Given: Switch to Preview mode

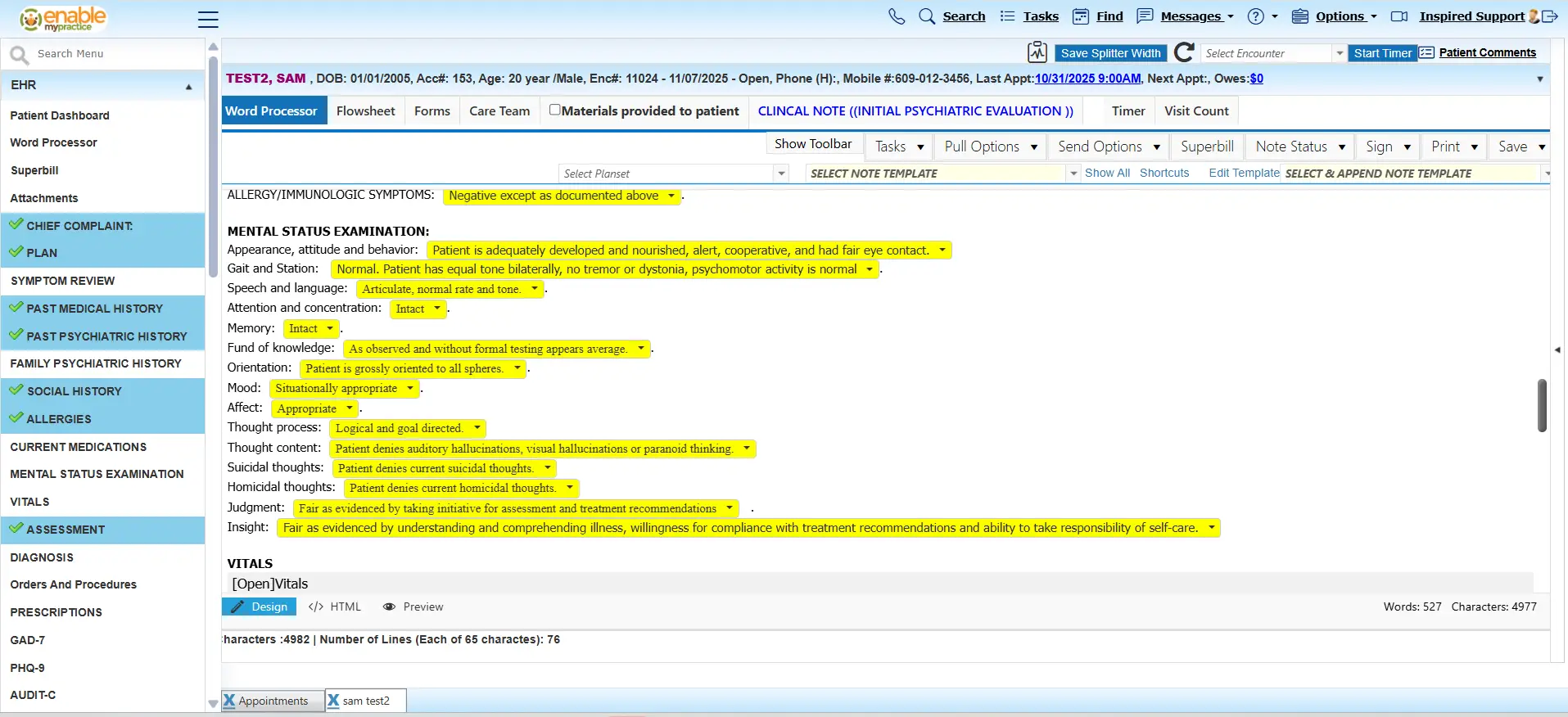Looking at the screenshot, I should (413, 607).
